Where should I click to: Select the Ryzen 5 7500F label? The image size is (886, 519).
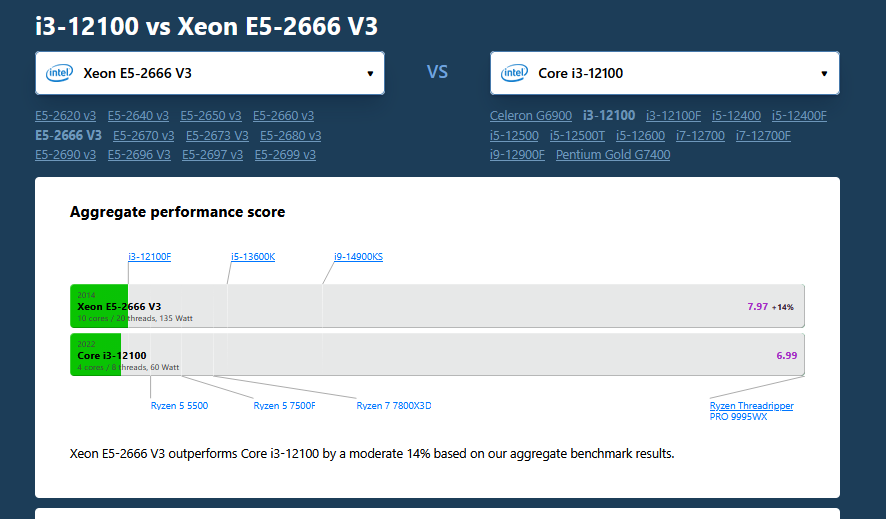[284, 406]
